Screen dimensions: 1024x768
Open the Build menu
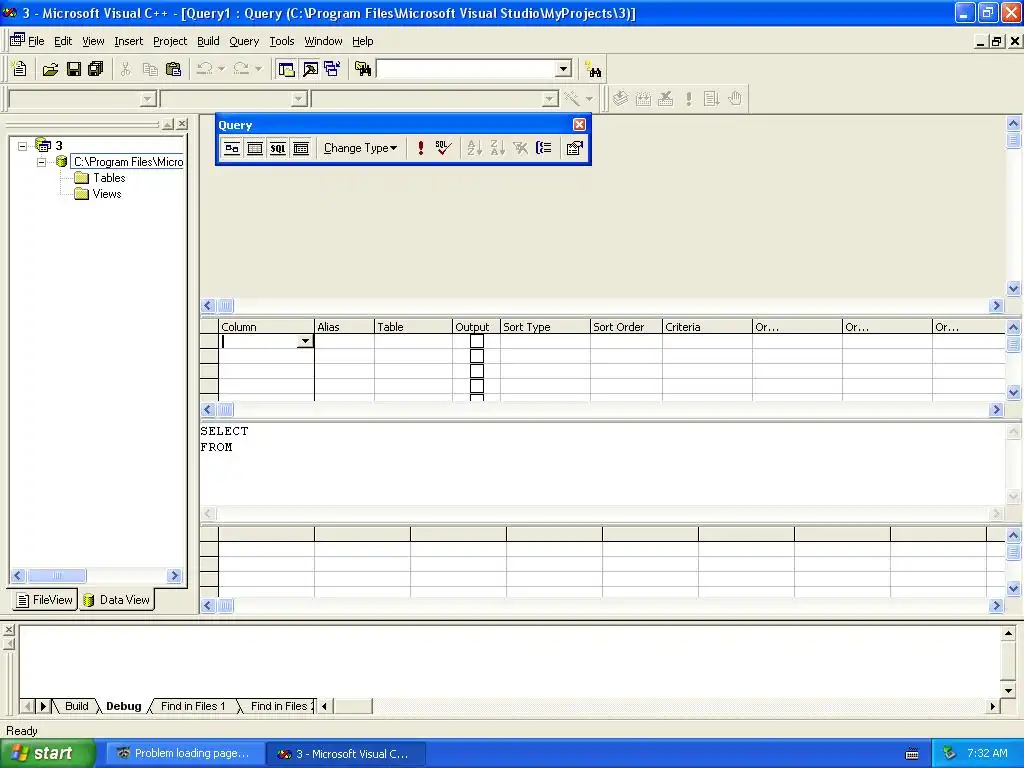pyautogui.click(x=208, y=41)
